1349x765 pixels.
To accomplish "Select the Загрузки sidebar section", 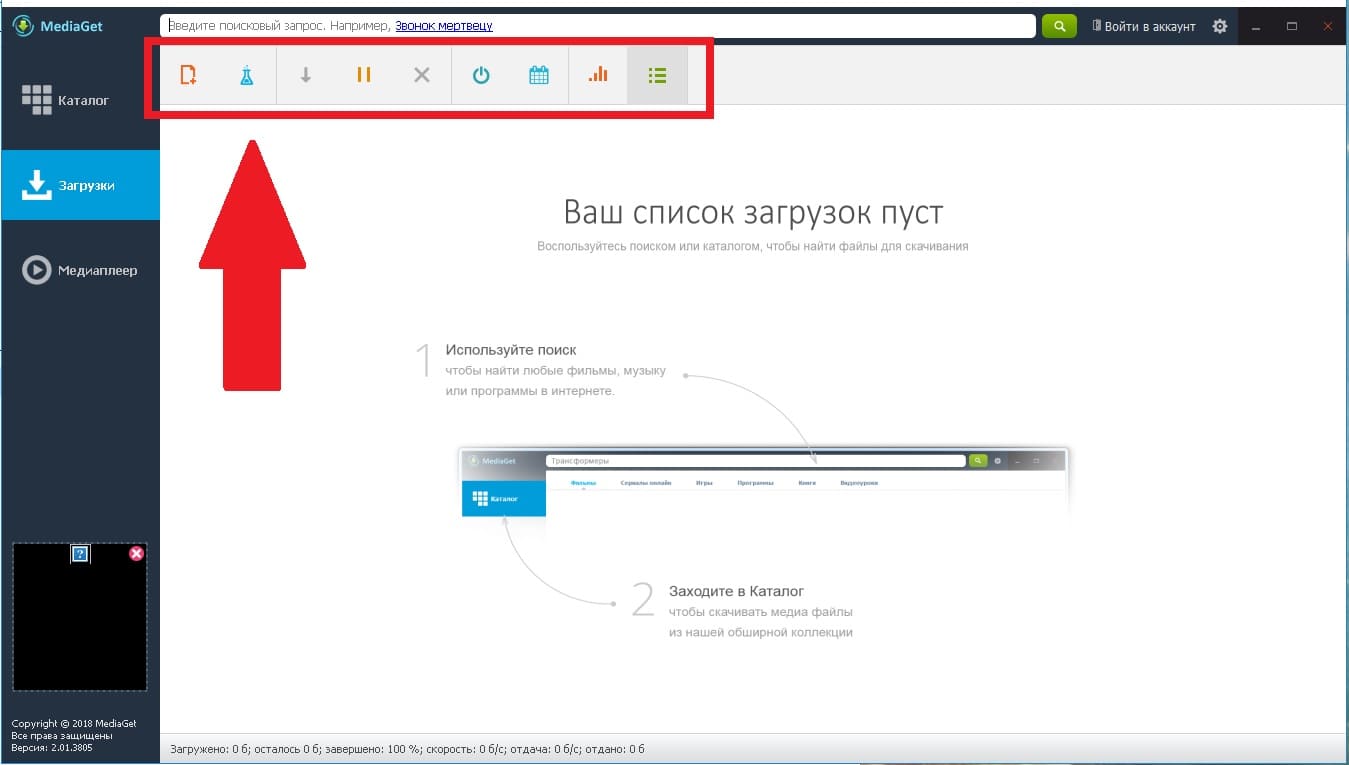I will click(80, 185).
